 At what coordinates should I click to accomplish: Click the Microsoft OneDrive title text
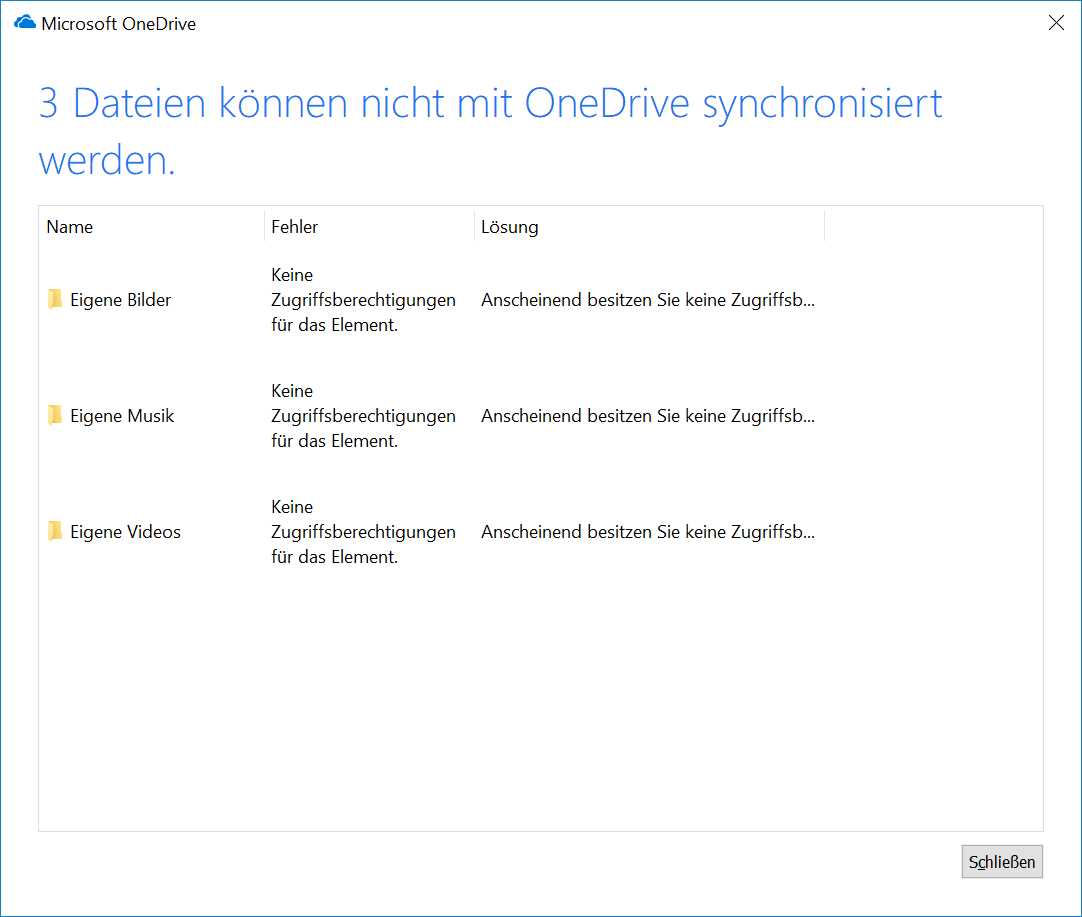click(119, 23)
